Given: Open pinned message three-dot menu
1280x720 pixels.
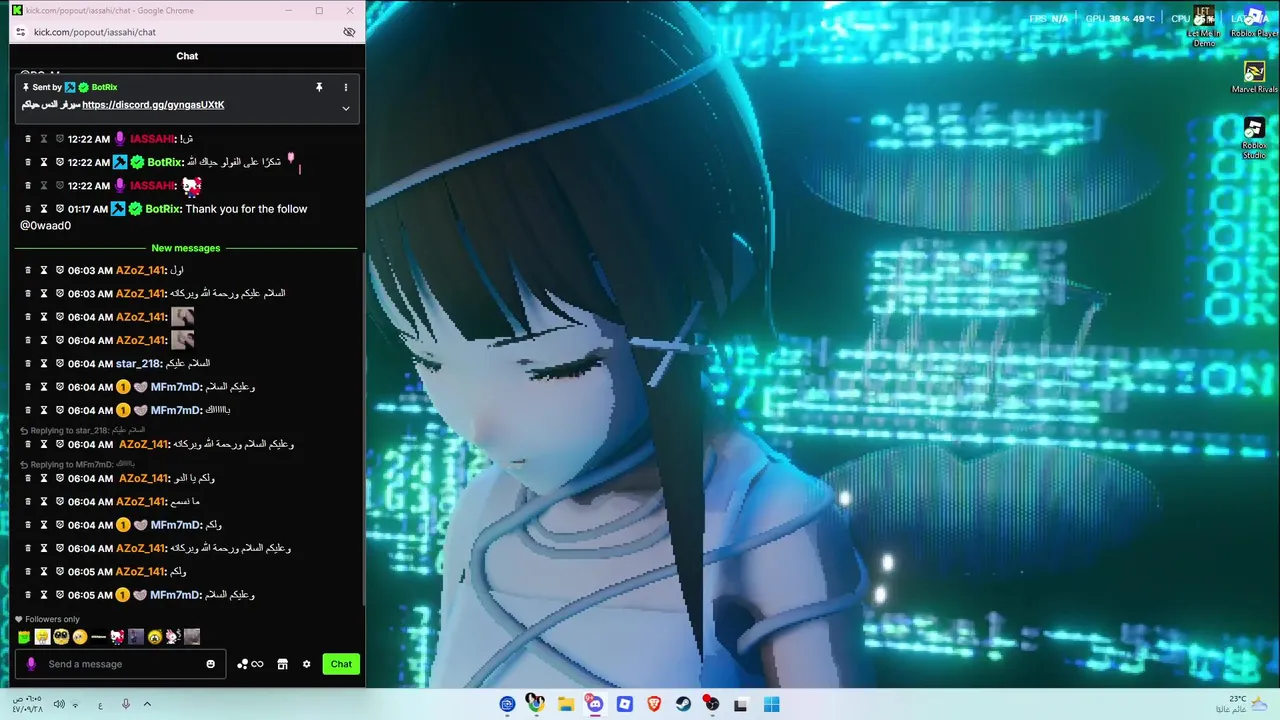Looking at the screenshot, I should click(x=346, y=87).
